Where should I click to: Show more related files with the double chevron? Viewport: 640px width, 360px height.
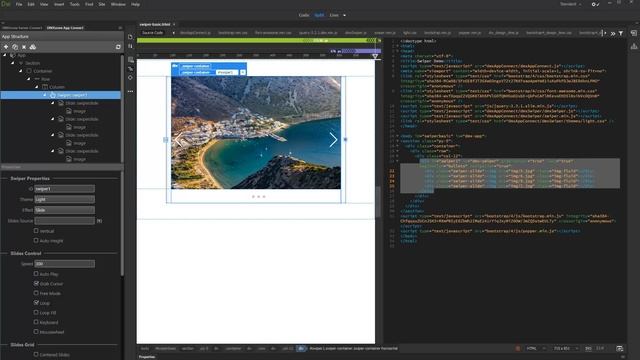(613, 33)
